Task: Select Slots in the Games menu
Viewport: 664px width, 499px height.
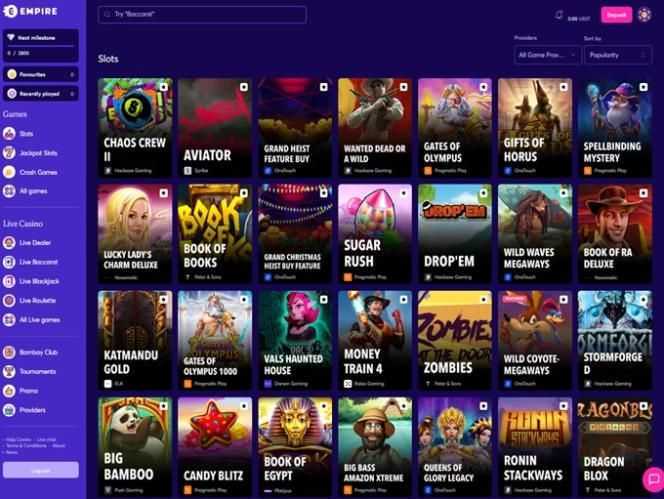Action: click(x=25, y=134)
